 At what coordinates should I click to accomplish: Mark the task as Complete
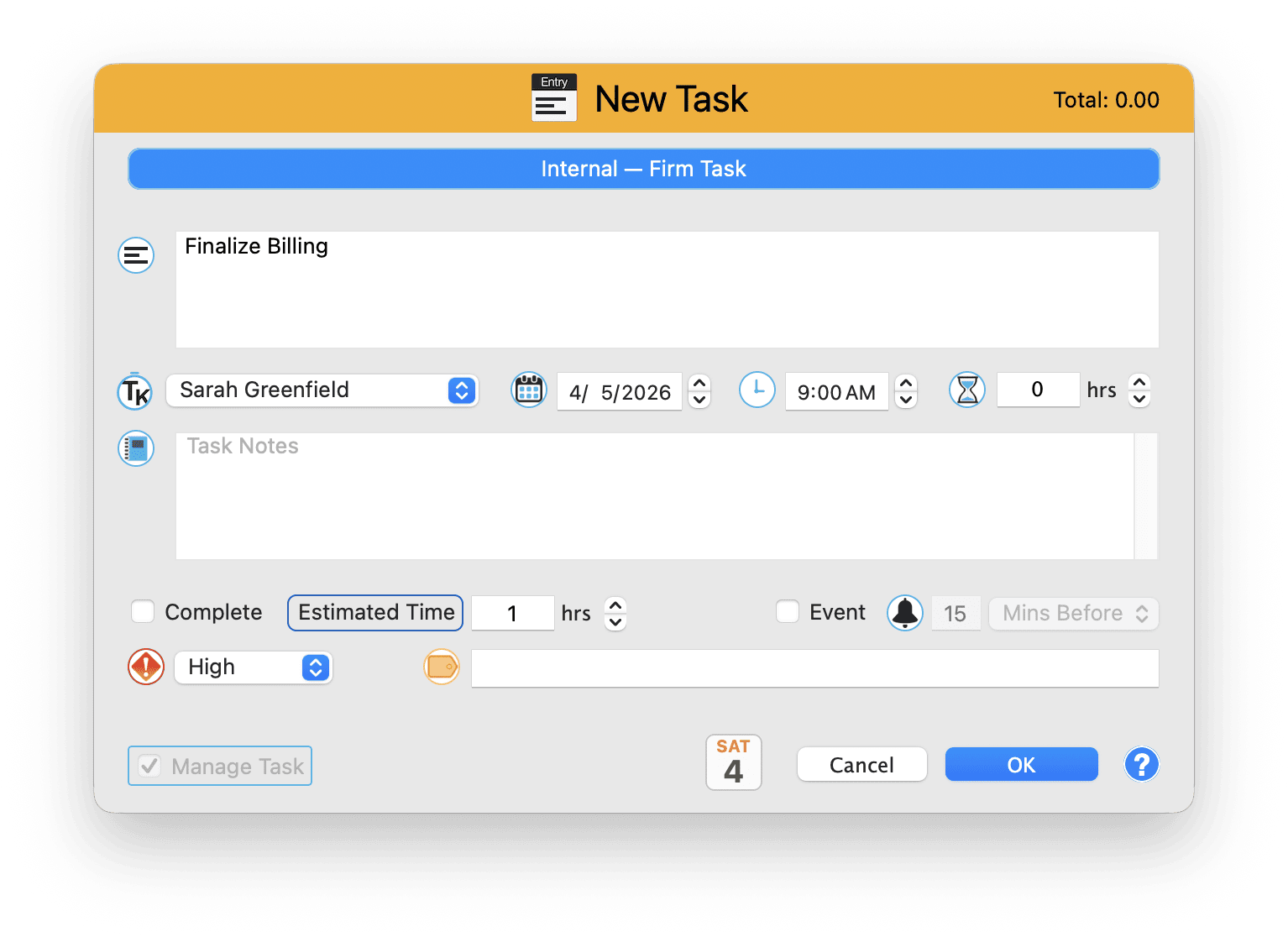[x=143, y=612]
